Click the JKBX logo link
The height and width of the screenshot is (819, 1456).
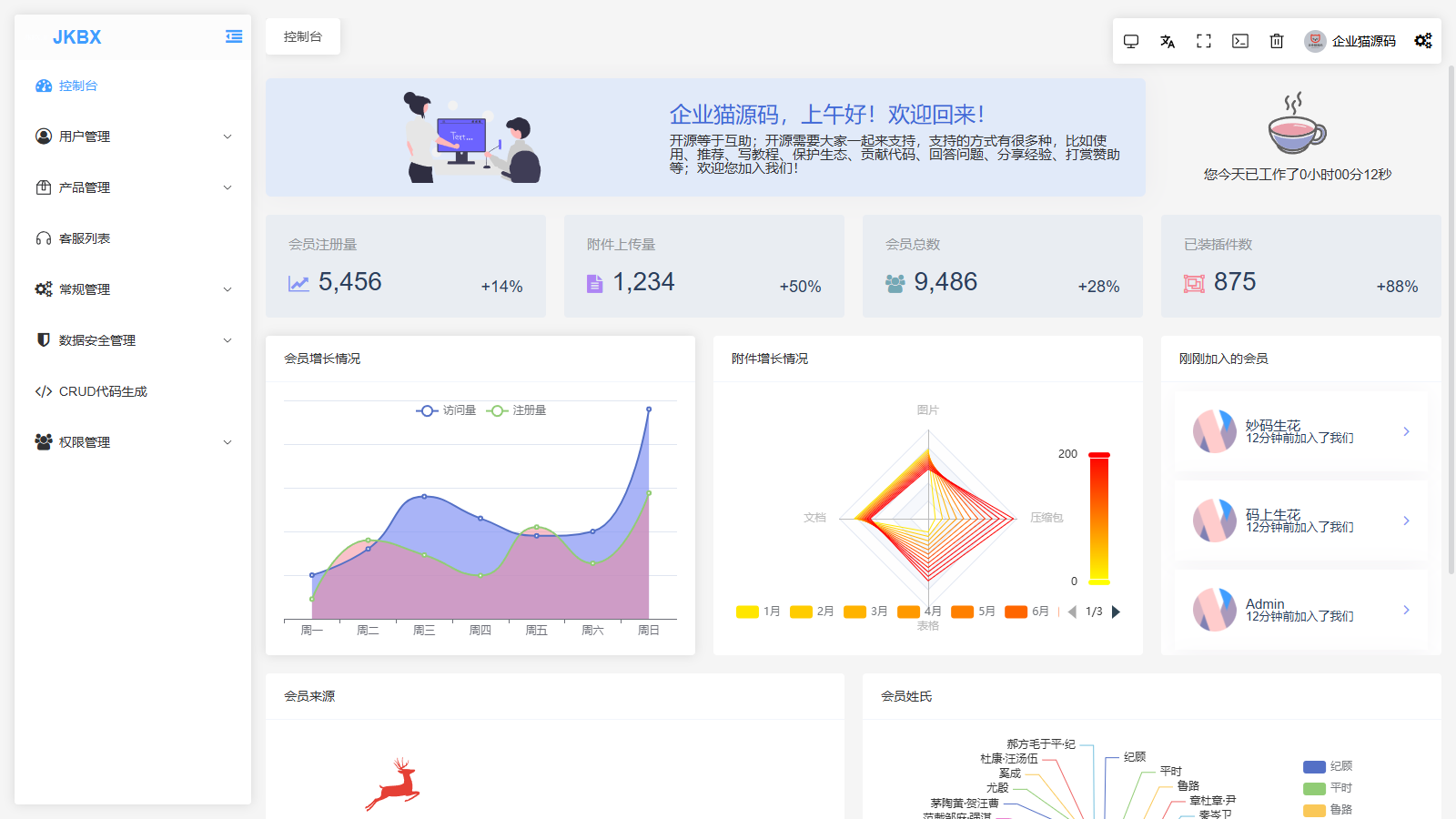click(x=77, y=37)
